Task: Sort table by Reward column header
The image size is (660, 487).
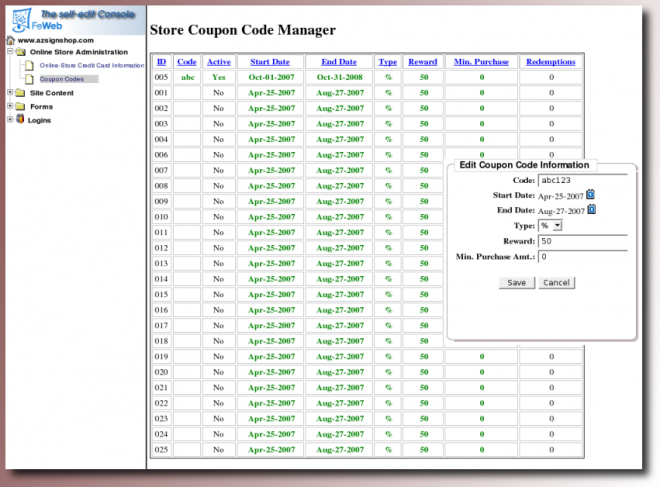Action: 423,62
